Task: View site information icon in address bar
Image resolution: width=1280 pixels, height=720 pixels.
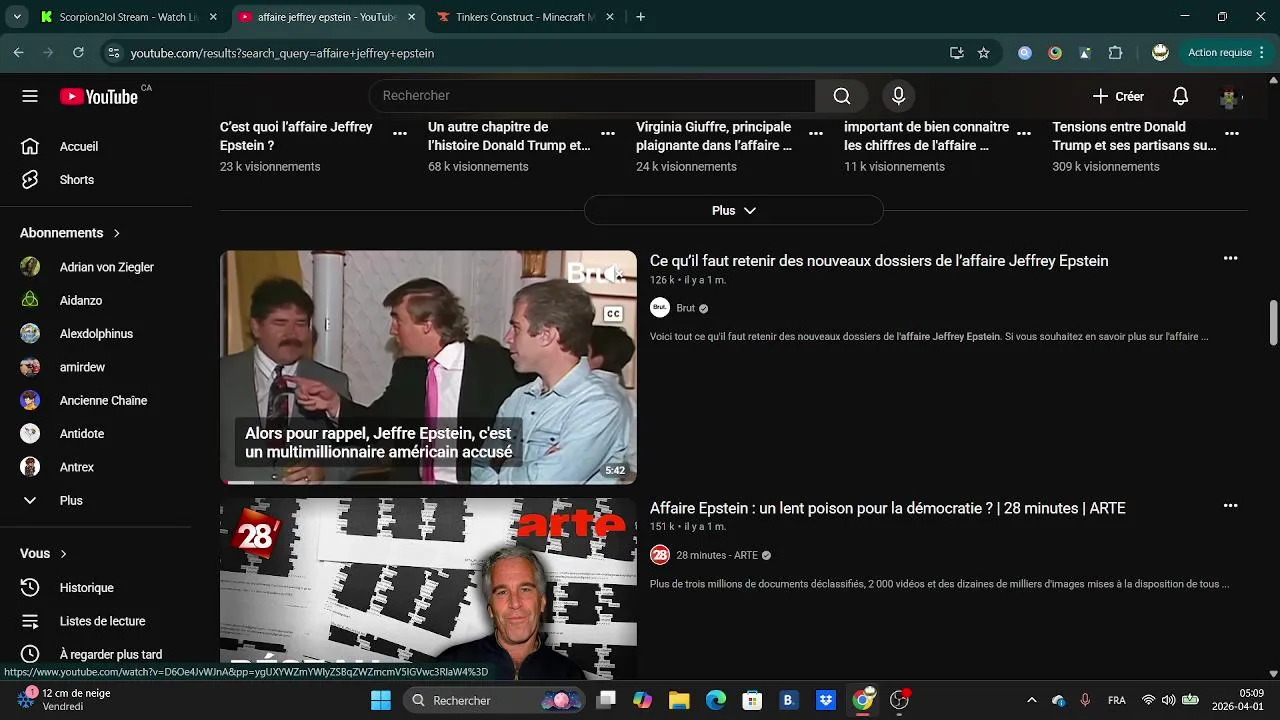Action: pyautogui.click(x=114, y=53)
